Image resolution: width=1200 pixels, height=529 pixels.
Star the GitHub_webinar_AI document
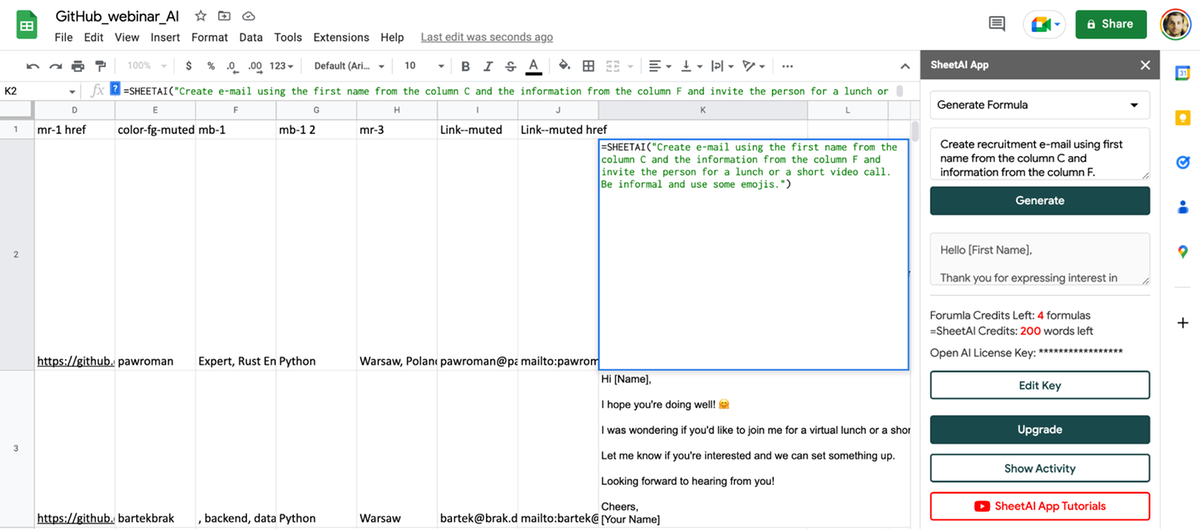[x=201, y=18]
